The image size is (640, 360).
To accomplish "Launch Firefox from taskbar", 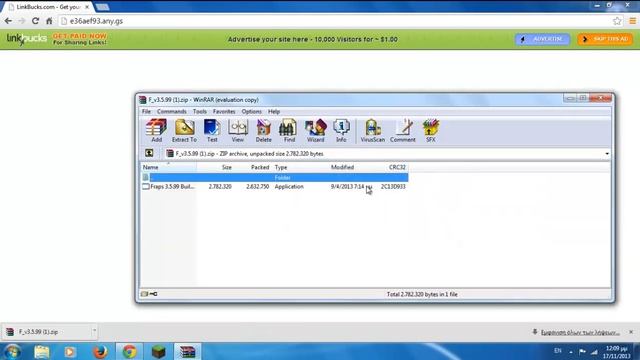I will [100, 351].
